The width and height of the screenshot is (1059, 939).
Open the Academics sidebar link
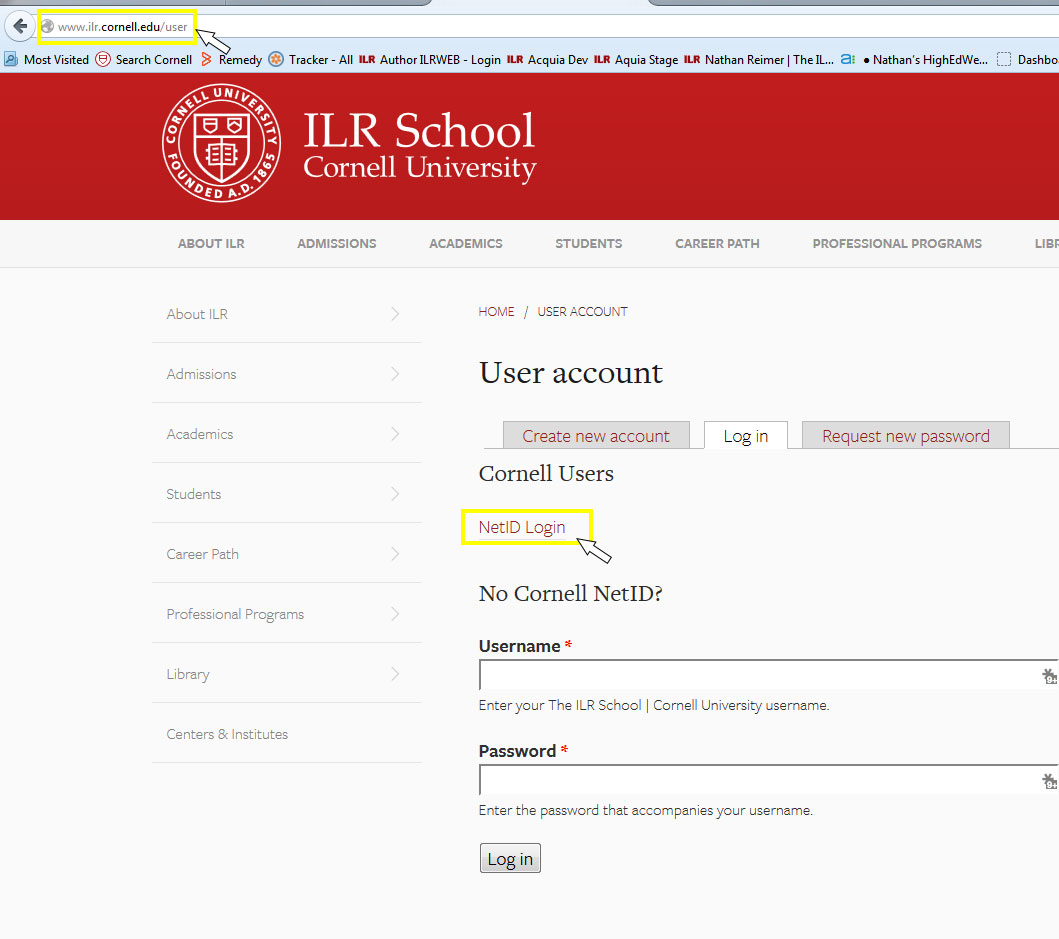click(x=200, y=434)
